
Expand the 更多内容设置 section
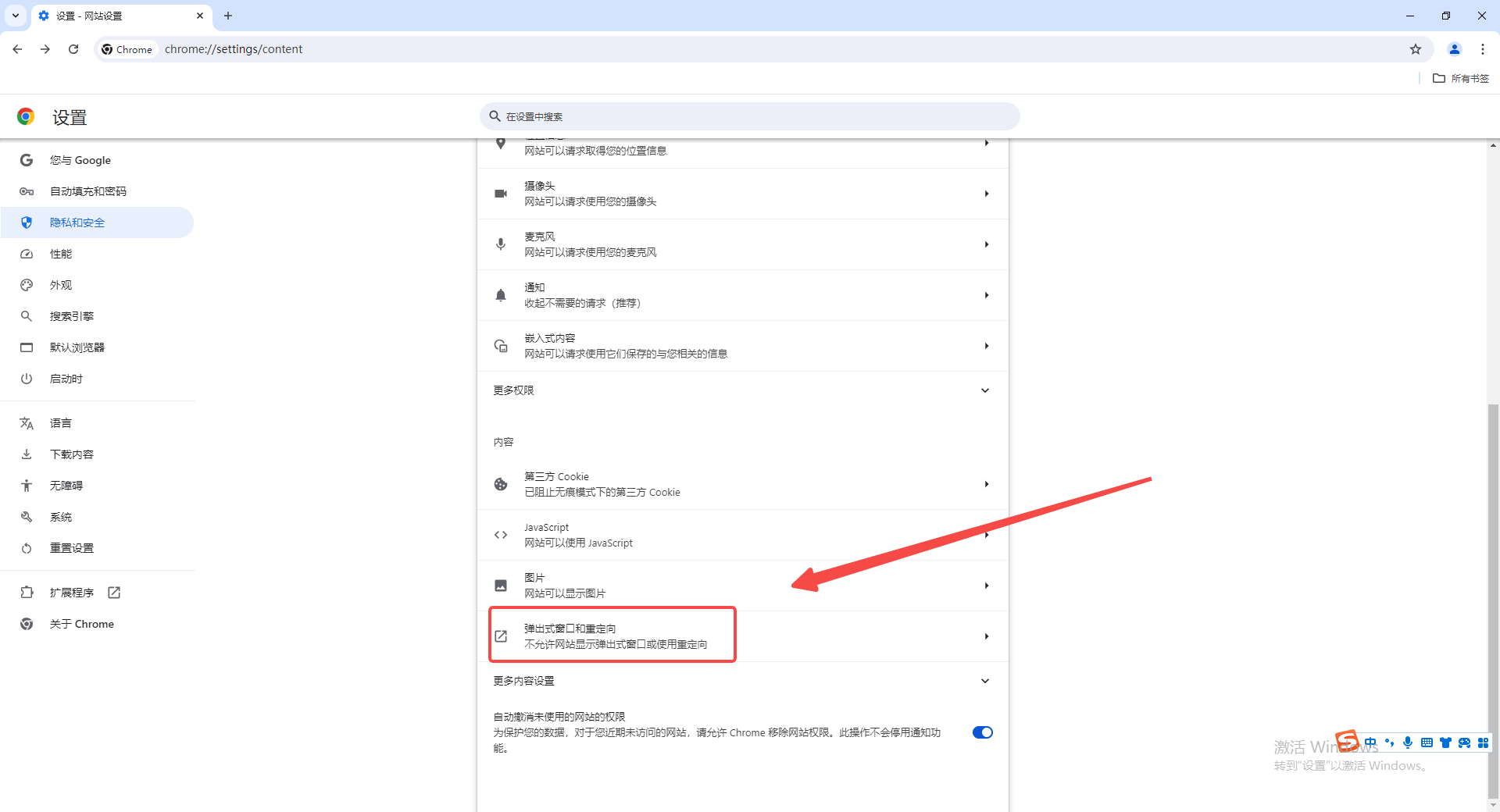(743, 681)
